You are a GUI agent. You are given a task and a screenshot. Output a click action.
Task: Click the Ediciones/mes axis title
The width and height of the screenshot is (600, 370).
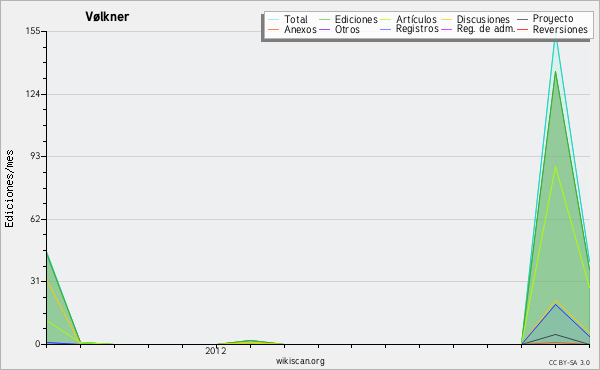(9, 188)
